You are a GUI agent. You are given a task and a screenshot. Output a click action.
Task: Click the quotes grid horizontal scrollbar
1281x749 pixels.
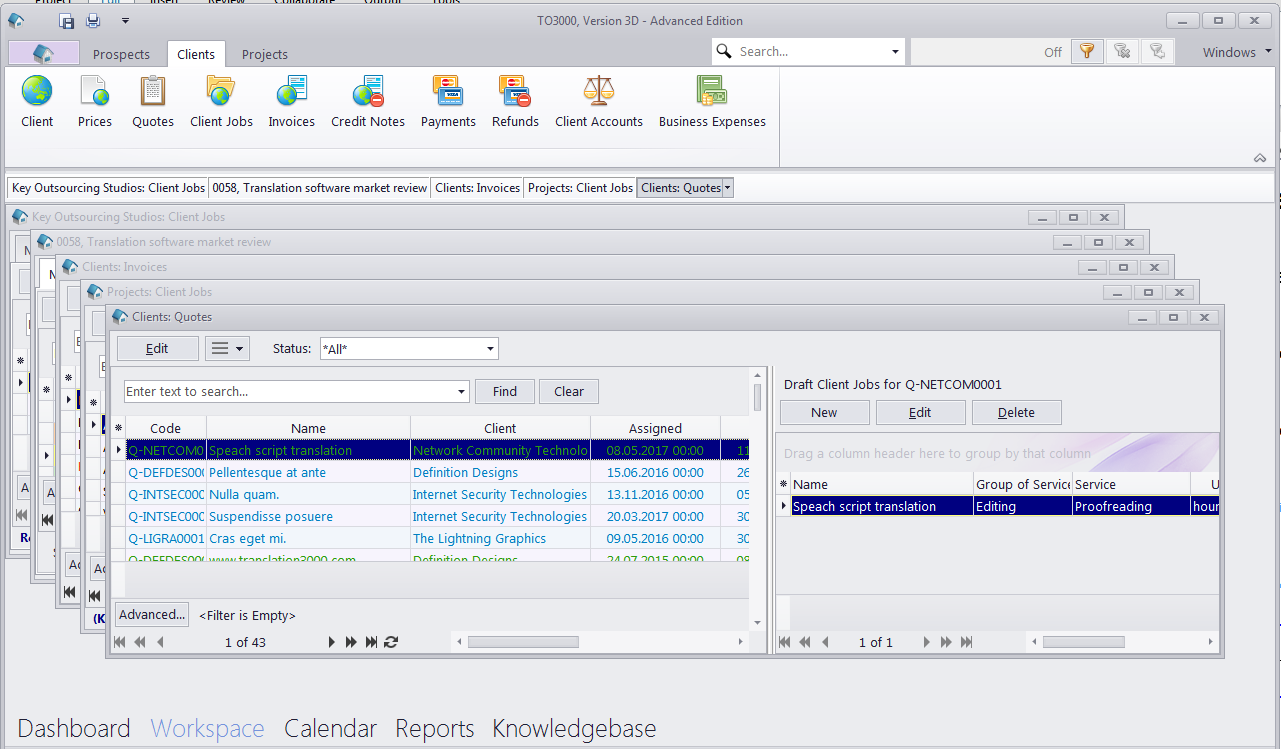click(600, 642)
